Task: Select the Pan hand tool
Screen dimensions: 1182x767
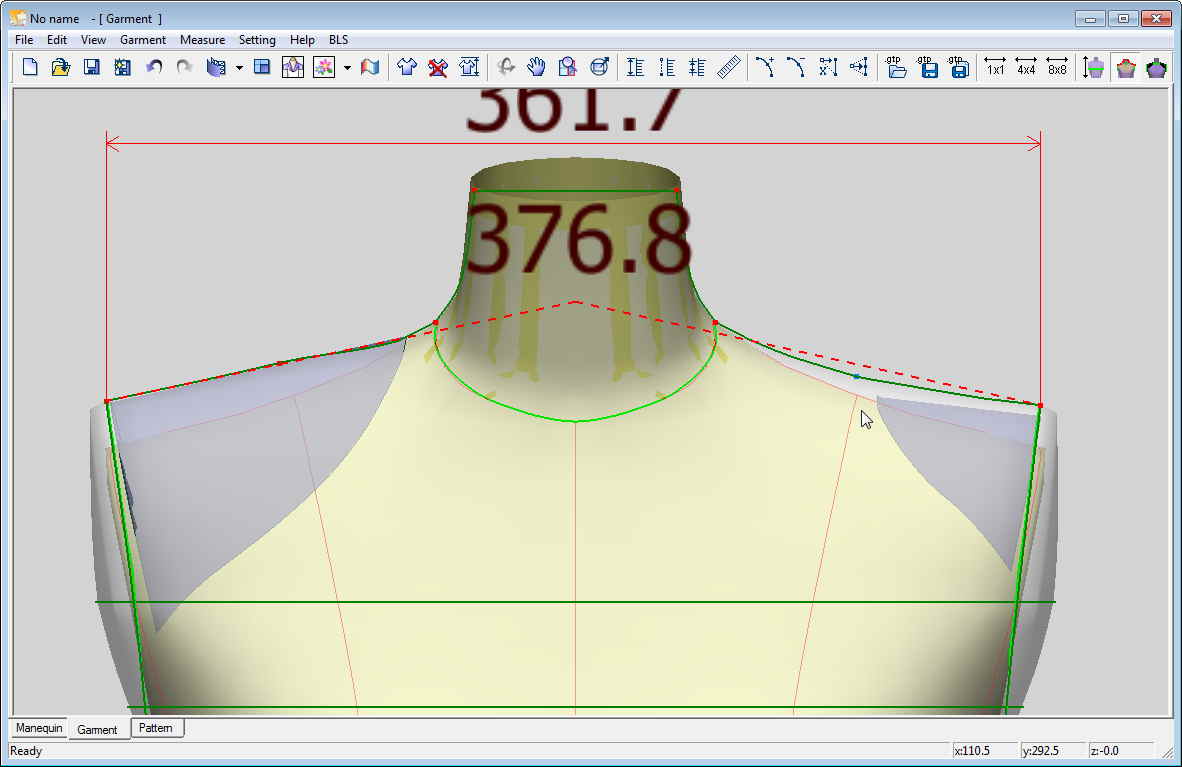Action: [537, 67]
